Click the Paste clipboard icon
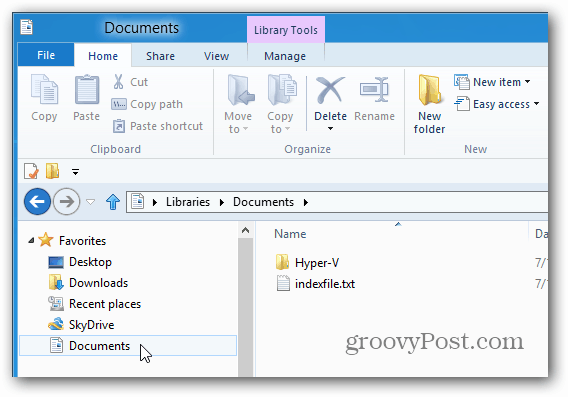568x397 pixels. pos(87,89)
